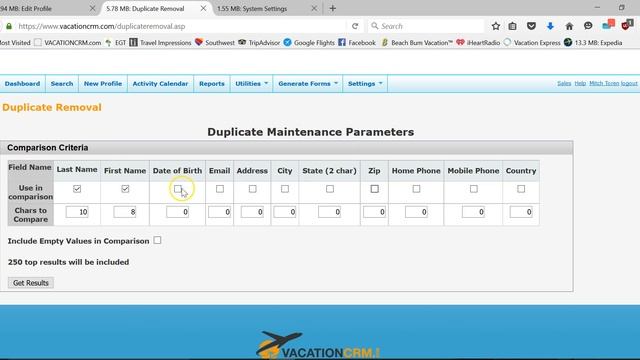Follow the Sales link
The width and height of the screenshot is (640, 360).
pos(564,83)
